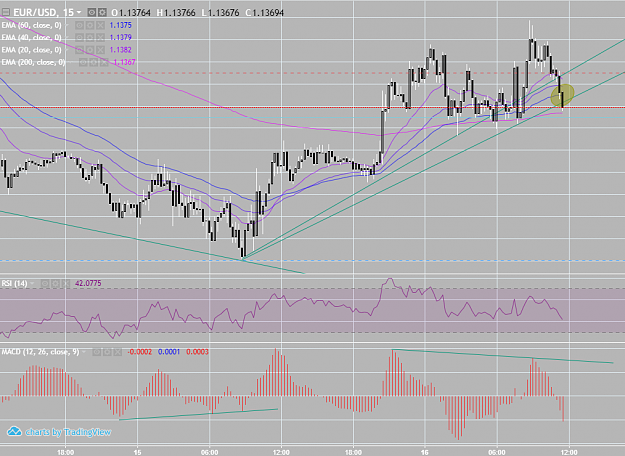Viewport: 625px width, 456px height.
Task: Click the EMA 20 value 1.1382
Action: click(120, 50)
